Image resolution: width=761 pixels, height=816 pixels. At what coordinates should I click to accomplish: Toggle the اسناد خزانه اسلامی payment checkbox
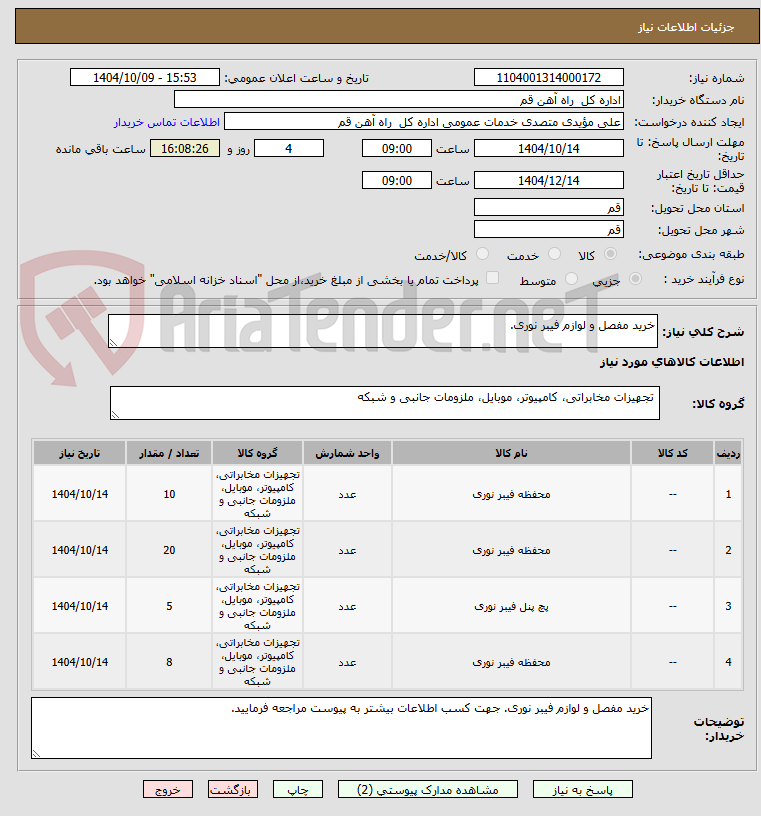point(492,278)
